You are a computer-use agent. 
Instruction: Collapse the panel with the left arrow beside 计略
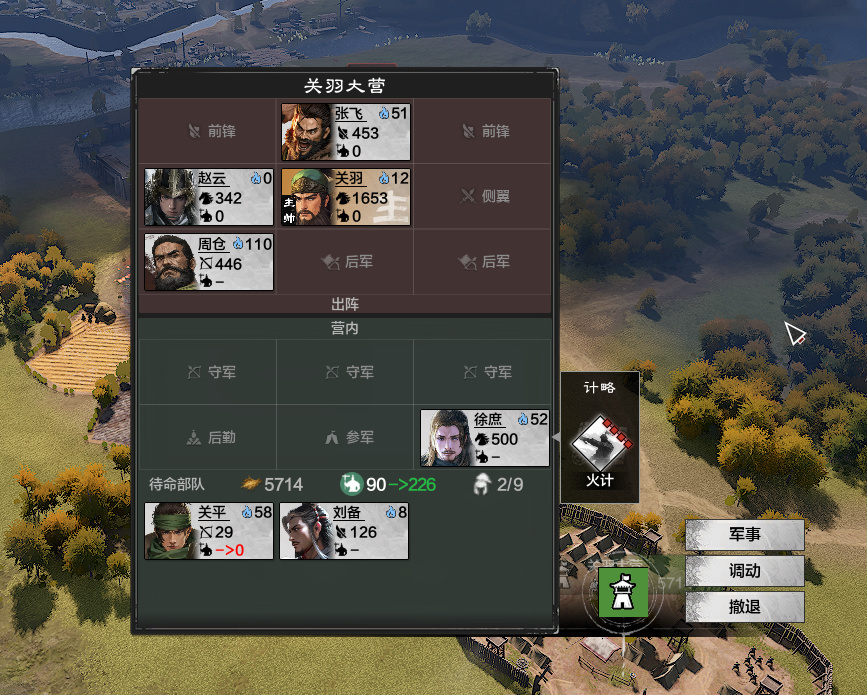pos(556,437)
